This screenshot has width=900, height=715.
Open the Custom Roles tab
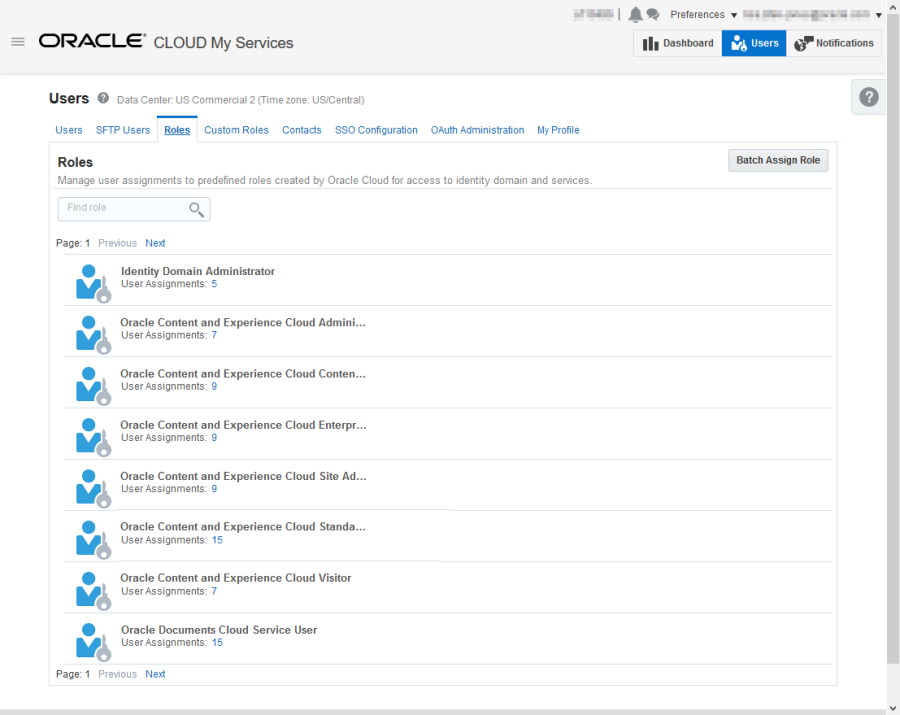coord(236,130)
